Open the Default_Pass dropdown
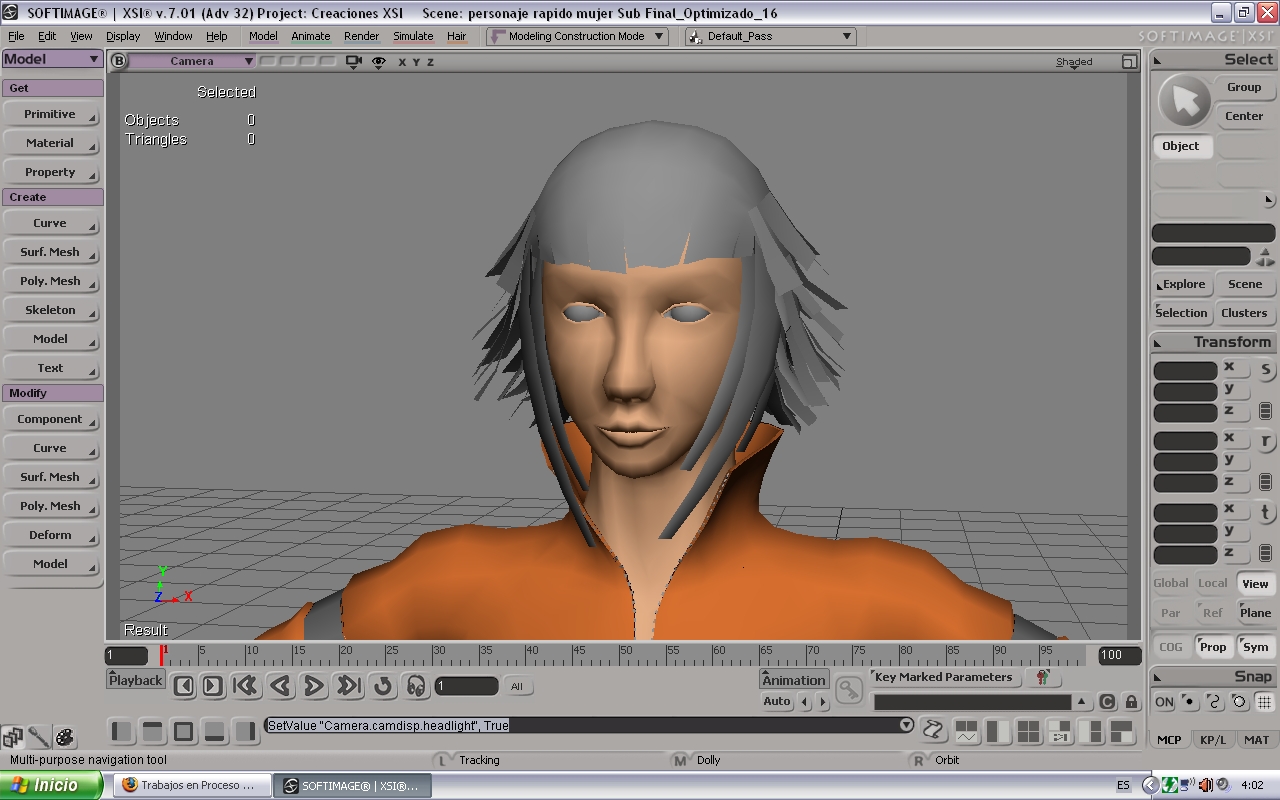Viewport: 1280px width, 800px height. [x=771, y=36]
